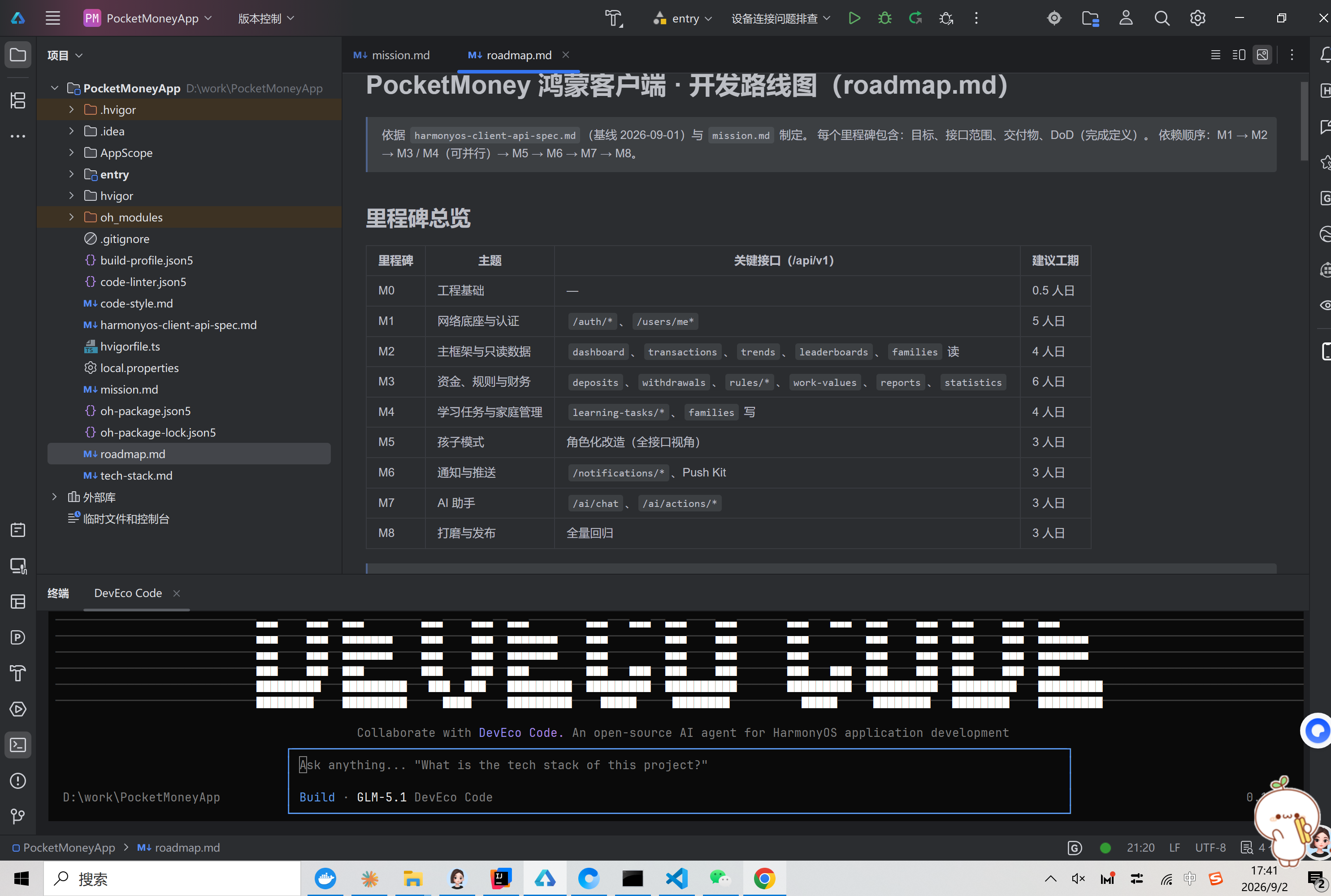The image size is (1331, 896).
Task: Open tech-stack.md in project tree
Action: pos(136,476)
